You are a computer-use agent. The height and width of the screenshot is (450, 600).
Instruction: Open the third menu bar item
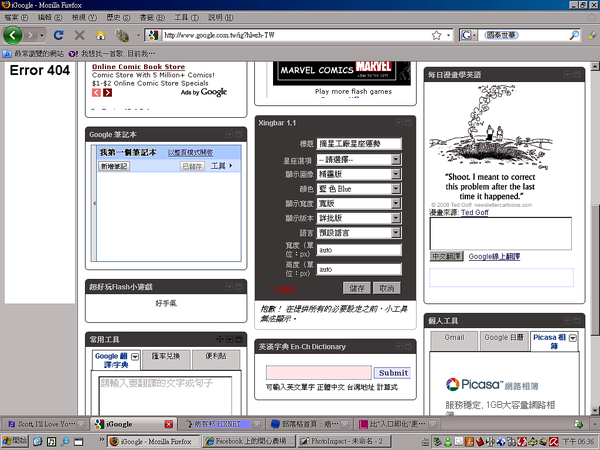point(84,17)
